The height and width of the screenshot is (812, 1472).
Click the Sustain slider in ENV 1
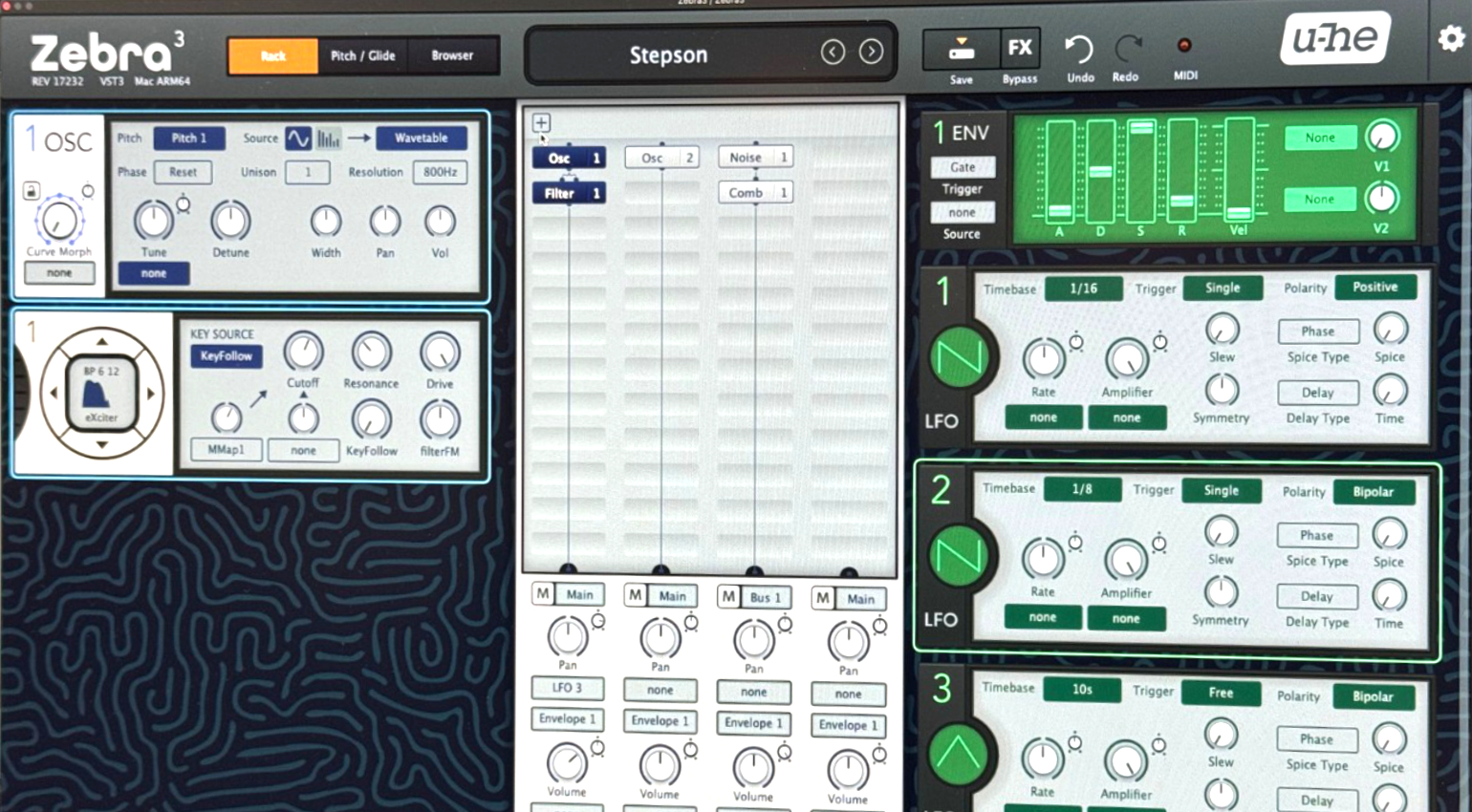(1140, 170)
